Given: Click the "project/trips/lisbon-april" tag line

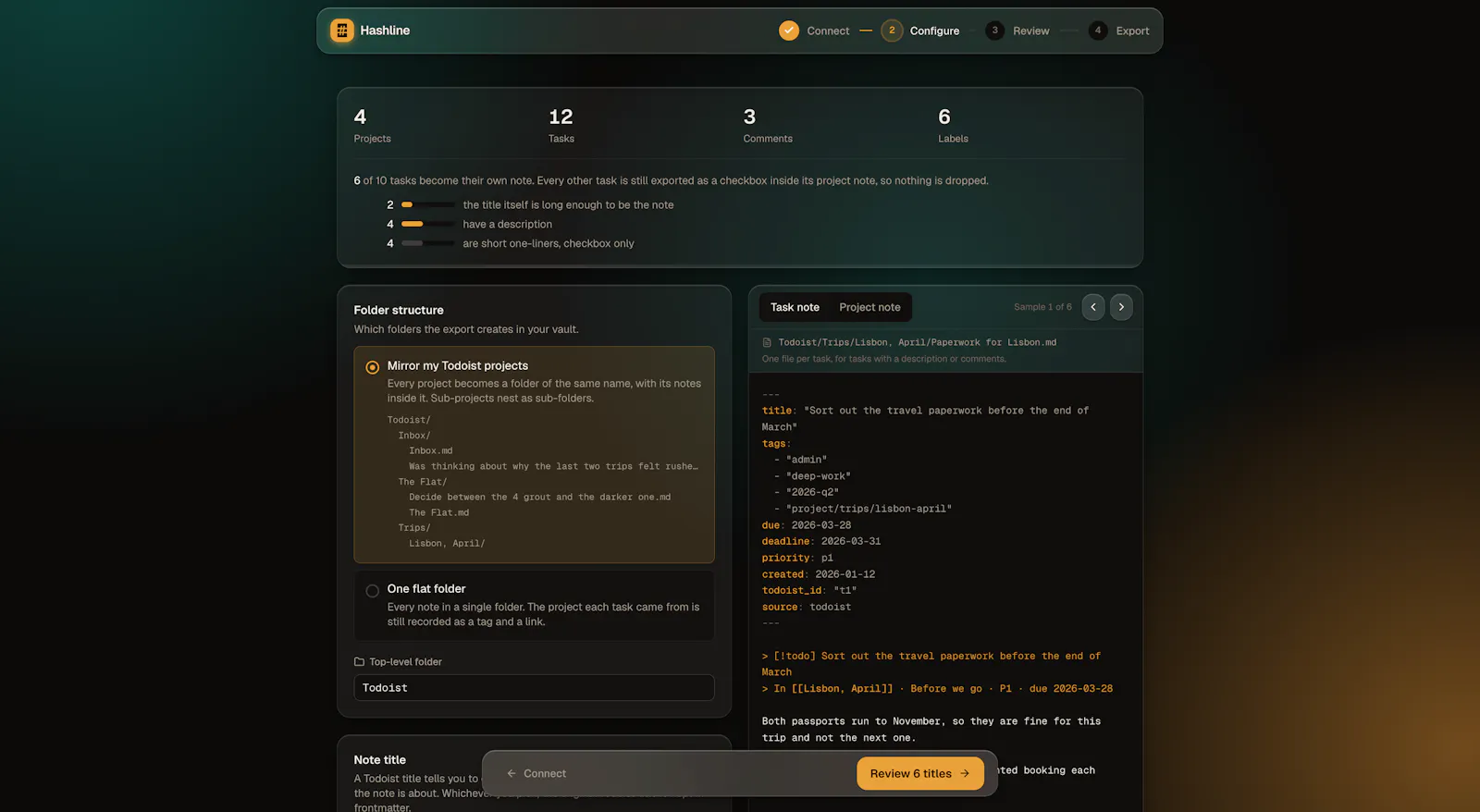Looking at the screenshot, I should [863, 509].
